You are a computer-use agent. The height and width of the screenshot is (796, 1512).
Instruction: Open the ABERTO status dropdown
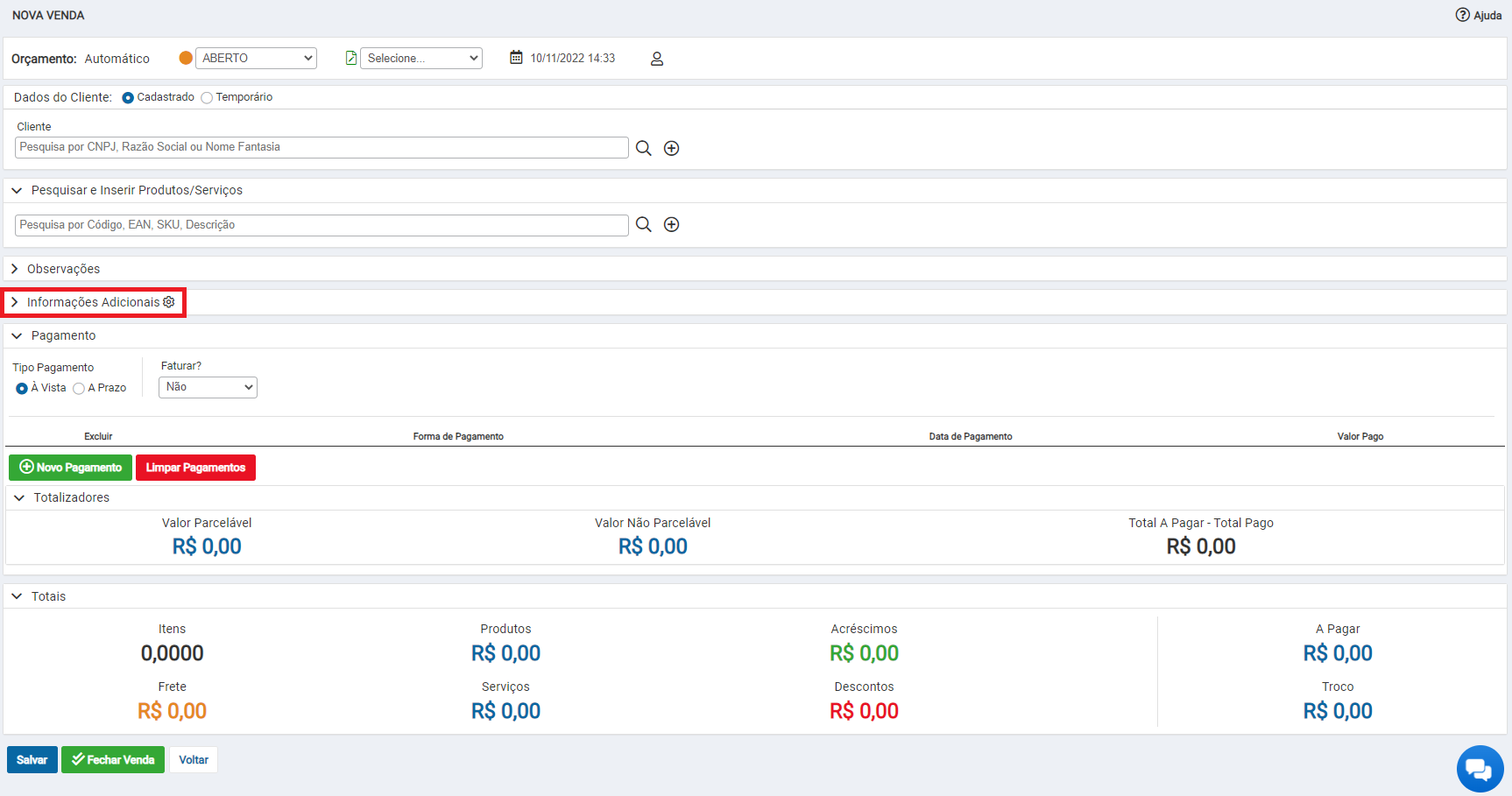tap(256, 58)
